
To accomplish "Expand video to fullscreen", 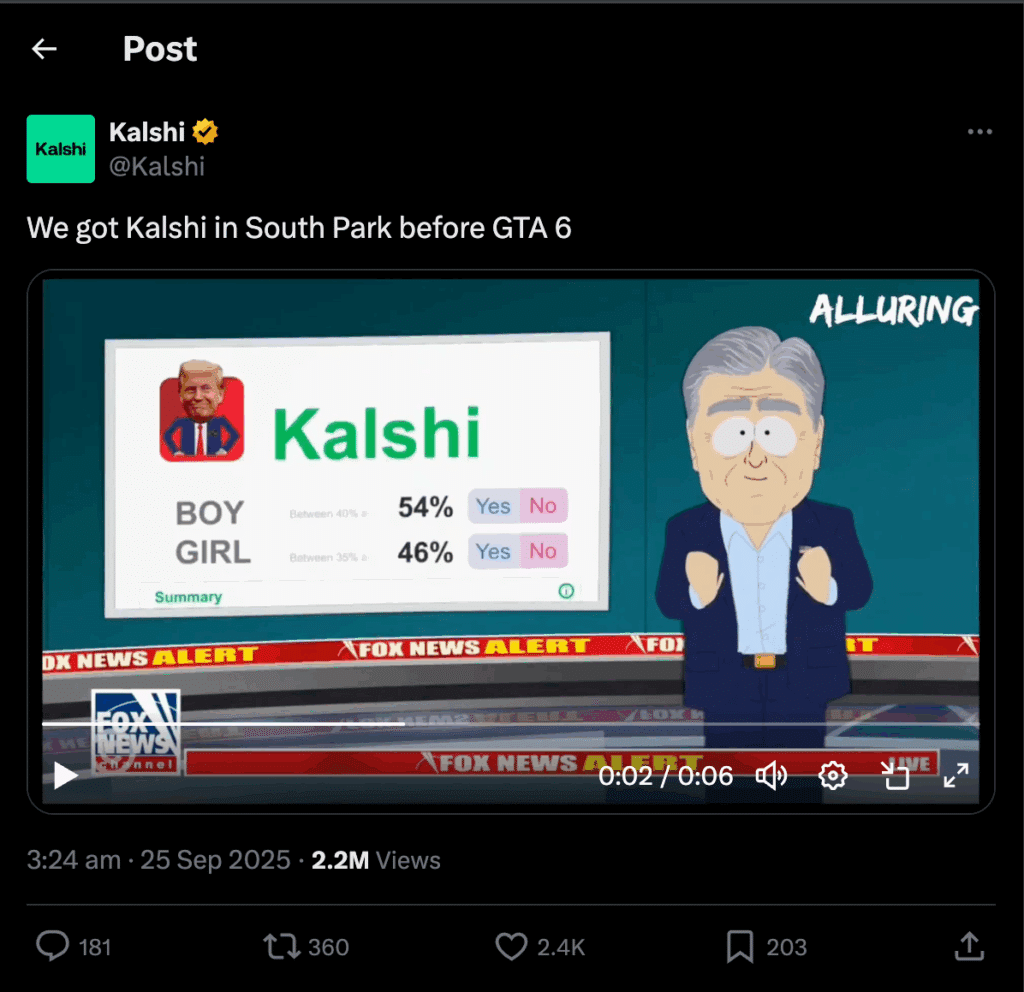I will pyautogui.click(x=956, y=776).
